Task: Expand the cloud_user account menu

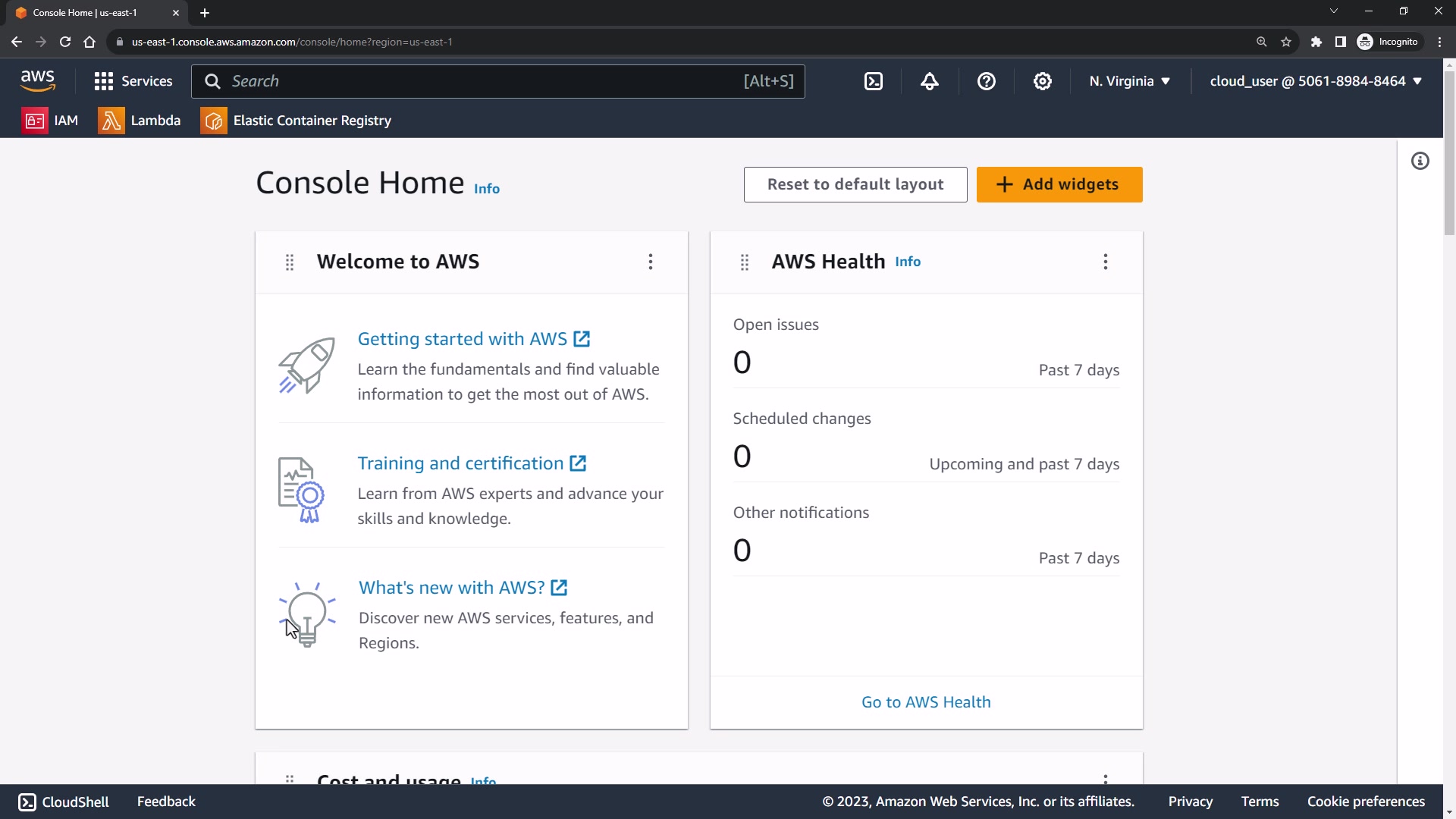Action: [x=1315, y=81]
